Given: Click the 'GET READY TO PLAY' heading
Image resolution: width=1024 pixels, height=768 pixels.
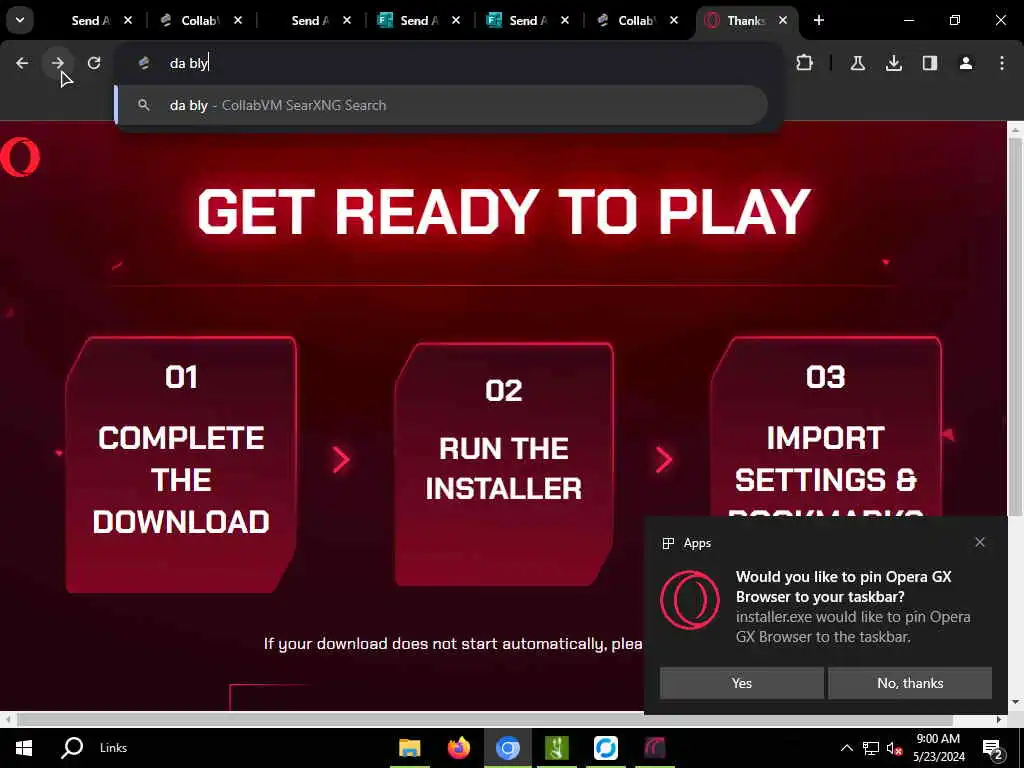Looking at the screenshot, I should 504,212.
